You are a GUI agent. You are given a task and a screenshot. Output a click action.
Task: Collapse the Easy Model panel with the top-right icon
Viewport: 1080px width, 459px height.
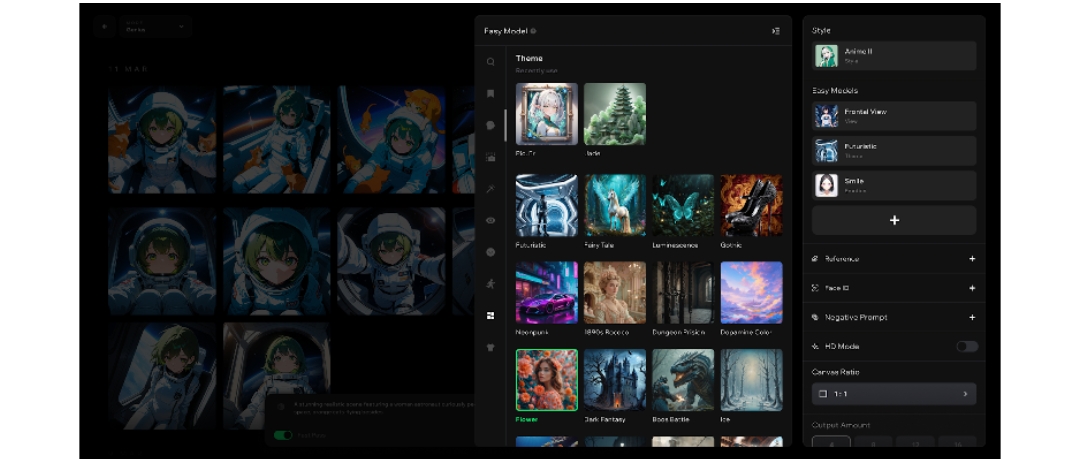coord(775,31)
